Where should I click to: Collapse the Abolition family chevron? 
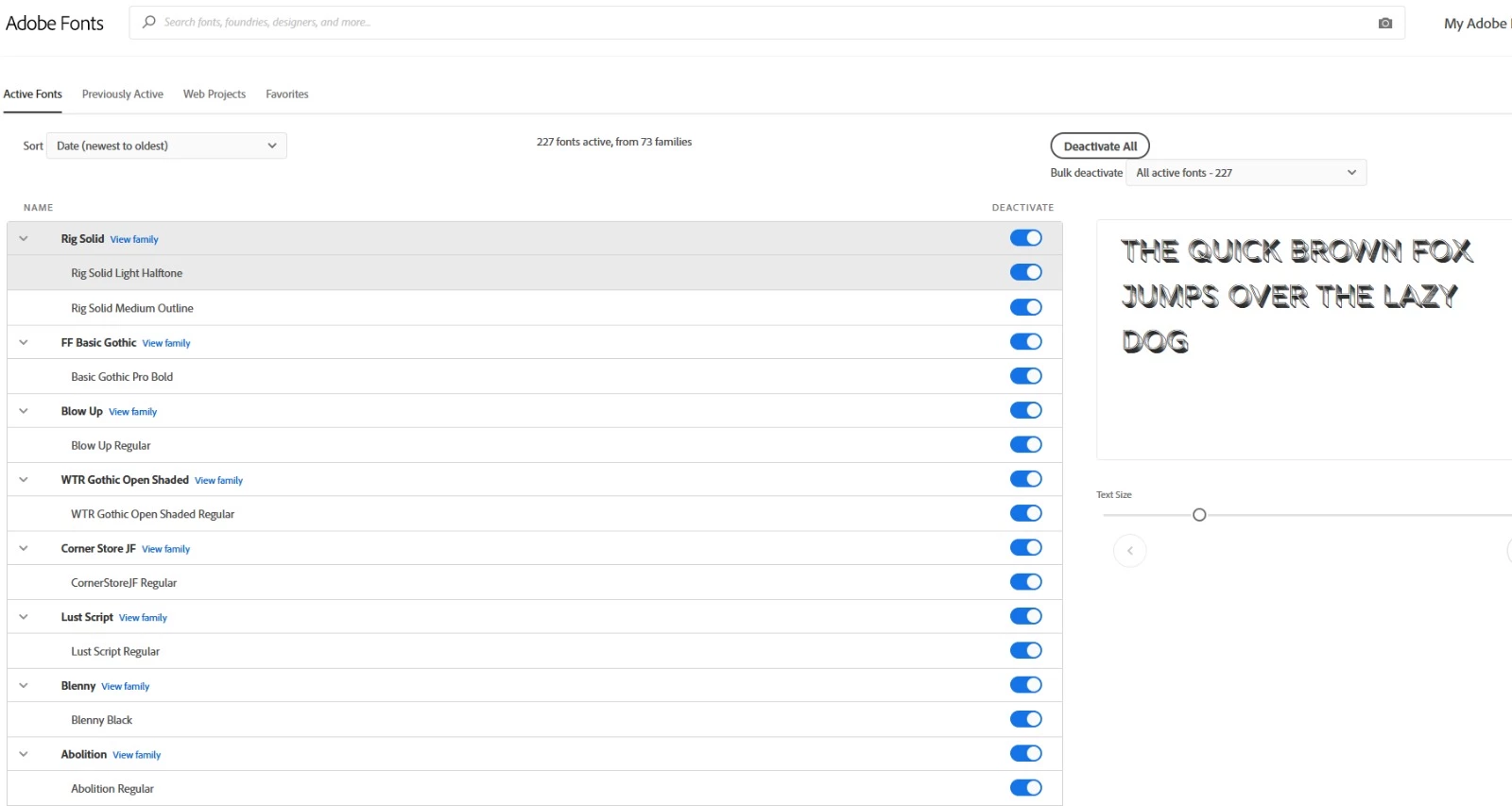click(24, 754)
